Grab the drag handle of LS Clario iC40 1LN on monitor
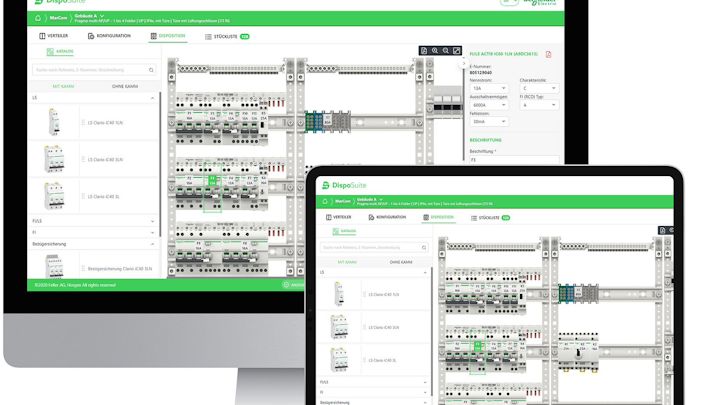The height and width of the screenshot is (405, 720). [x=83, y=123]
